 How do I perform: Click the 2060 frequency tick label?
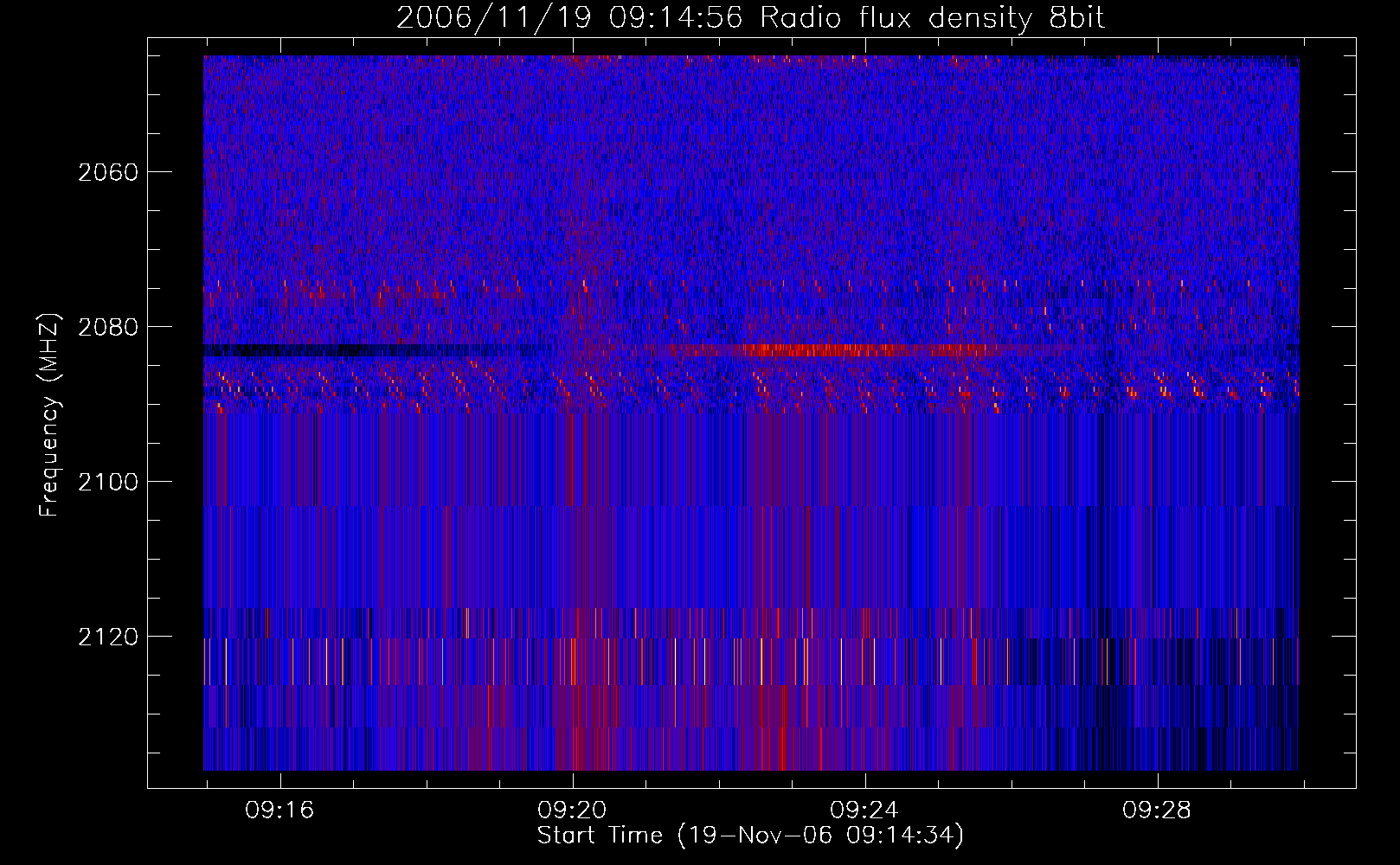108,172
